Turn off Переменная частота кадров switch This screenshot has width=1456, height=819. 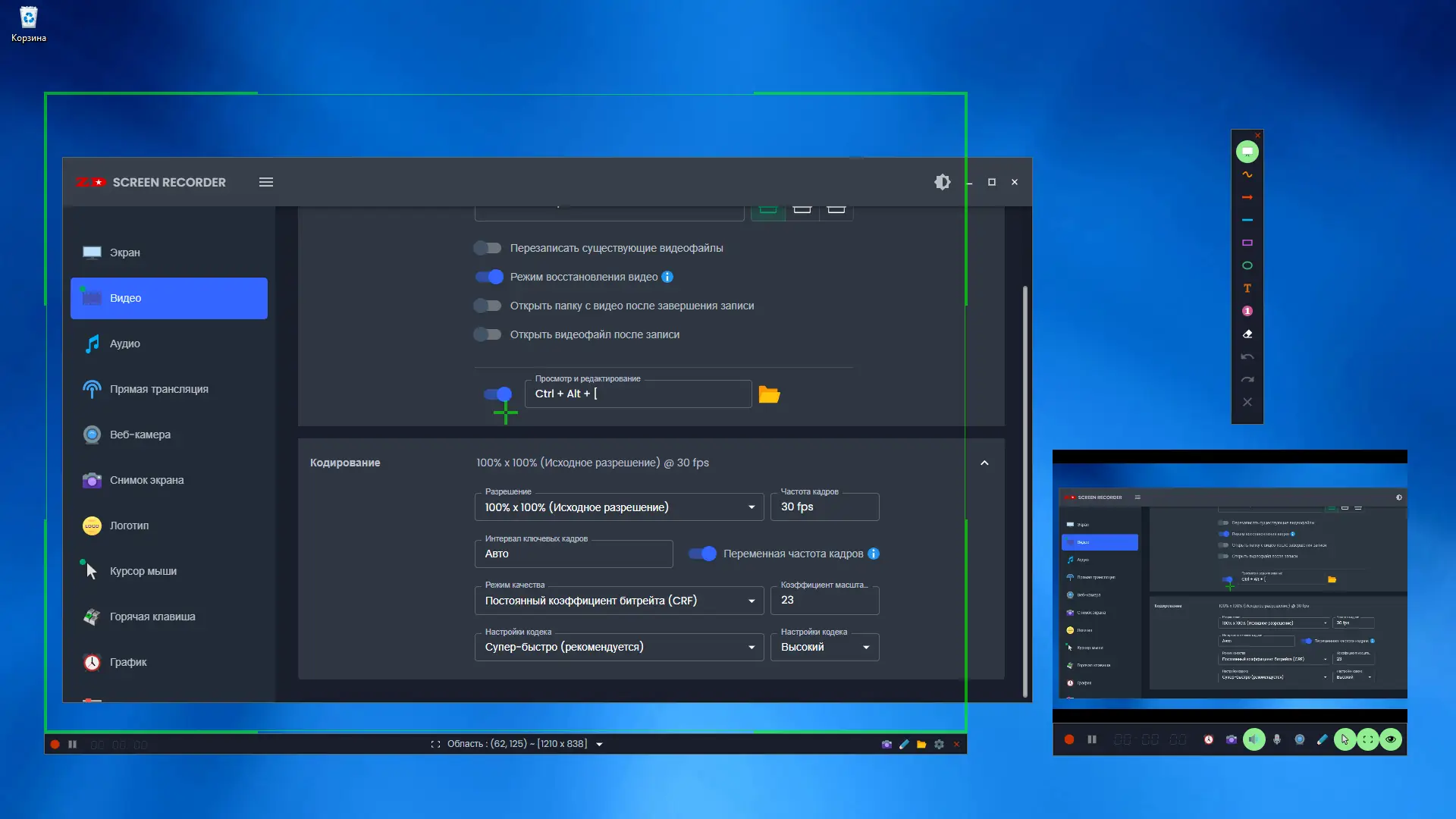(x=702, y=554)
